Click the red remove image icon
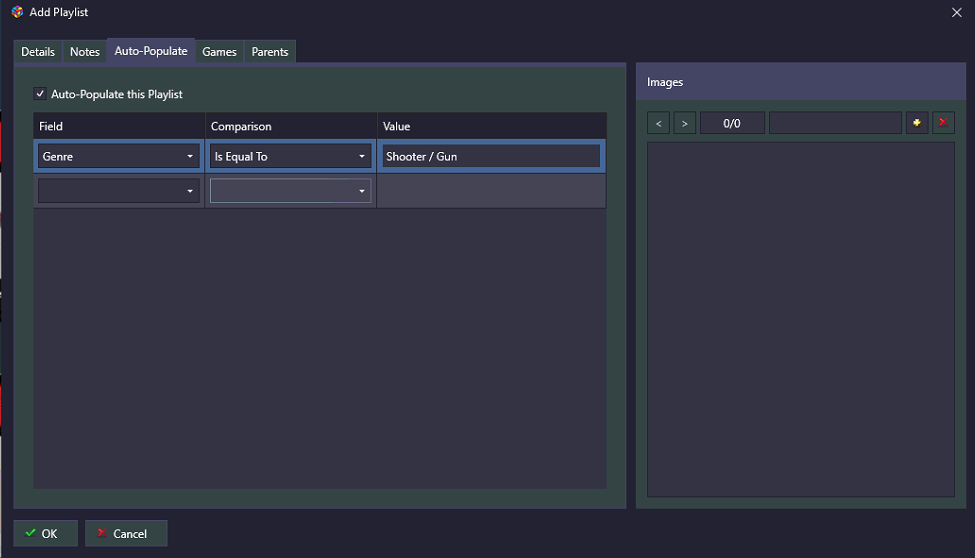The width and height of the screenshot is (975, 558). click(x=943, y=123)
